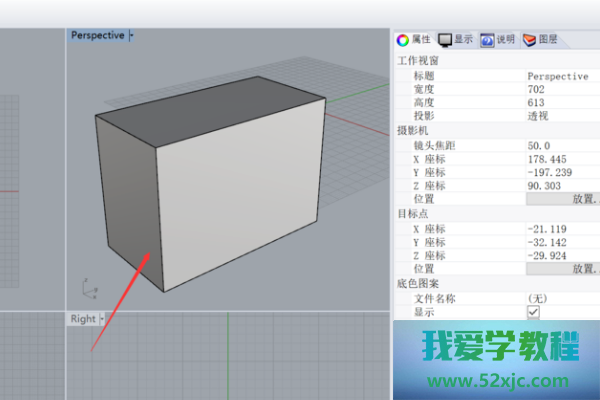Click the 镜头焦距 value field 50.0

click(560, 145)
